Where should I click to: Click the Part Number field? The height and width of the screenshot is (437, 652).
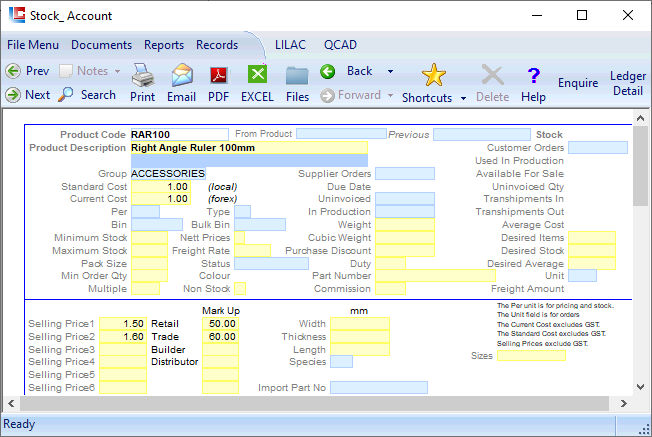click(x=435, y=276)
